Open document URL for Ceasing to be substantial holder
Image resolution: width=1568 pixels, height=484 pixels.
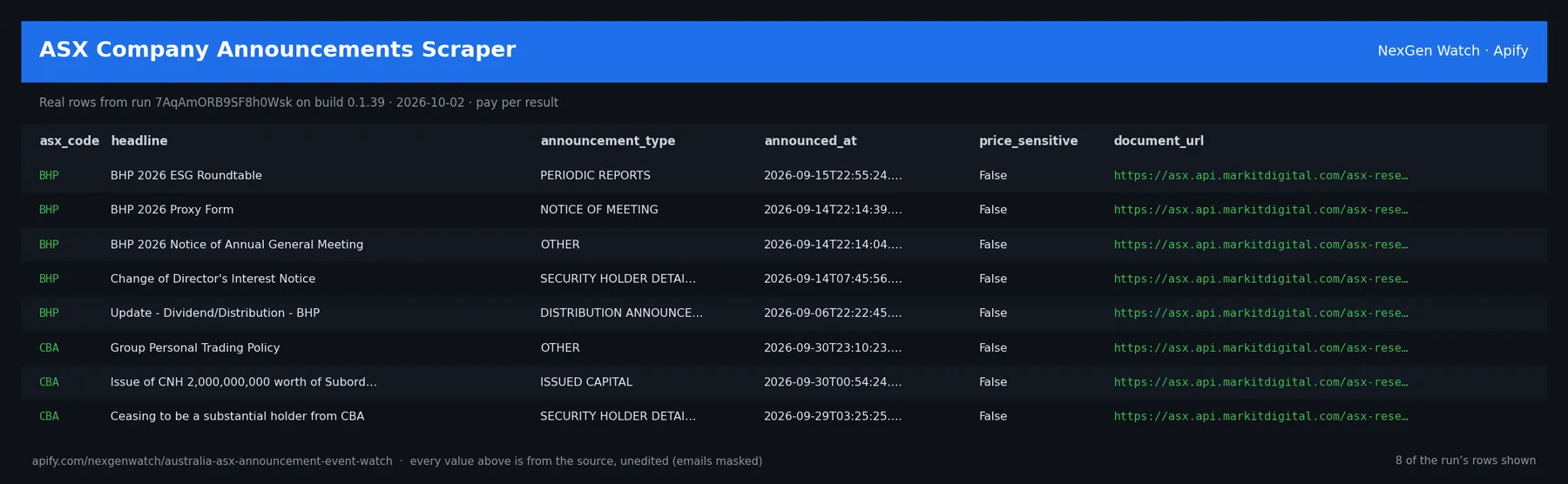(x=1260, y=416)
